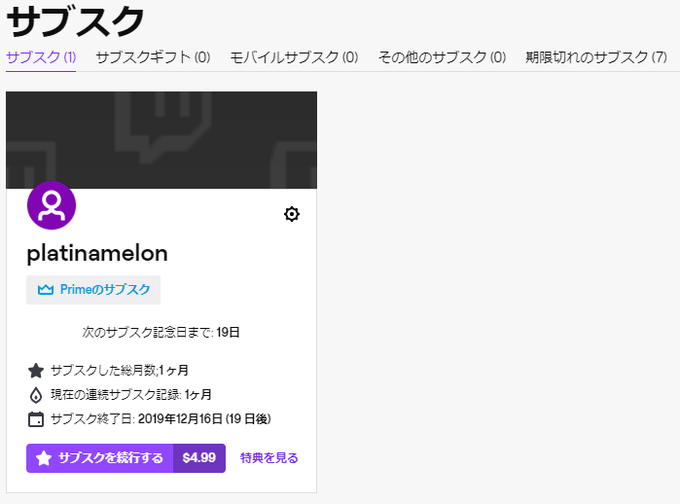The width and height of the screenshot is (680, 504).
Task: Click the purple platinamelon avatar icon
Action: [x=52, y=205]
